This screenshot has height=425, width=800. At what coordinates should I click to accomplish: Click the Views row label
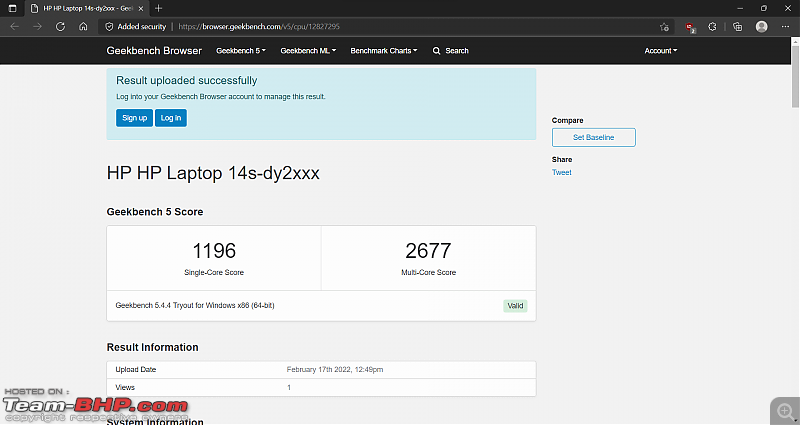click(125, 387)
